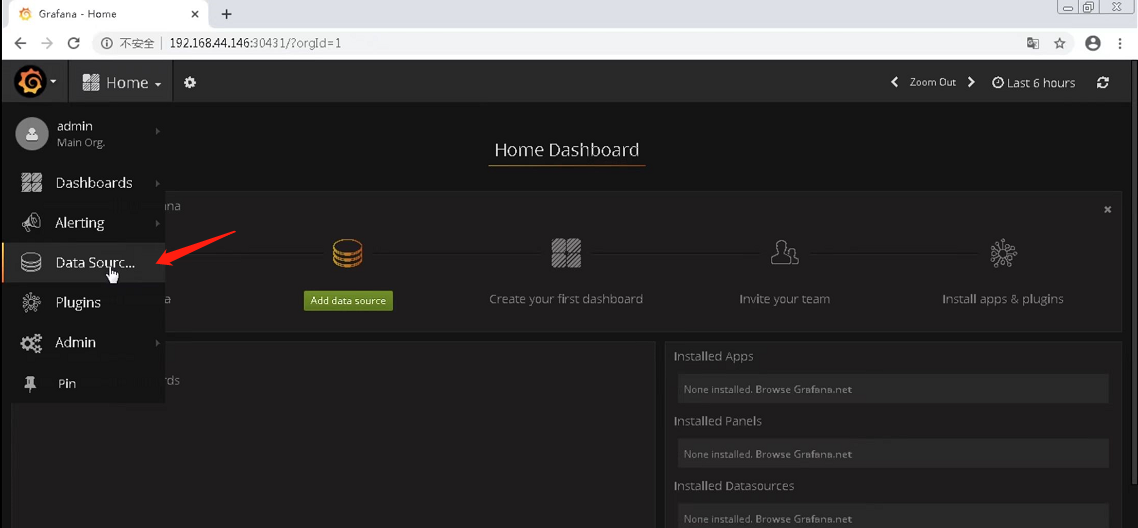Click Zoom Out time range button

[933, 83]
